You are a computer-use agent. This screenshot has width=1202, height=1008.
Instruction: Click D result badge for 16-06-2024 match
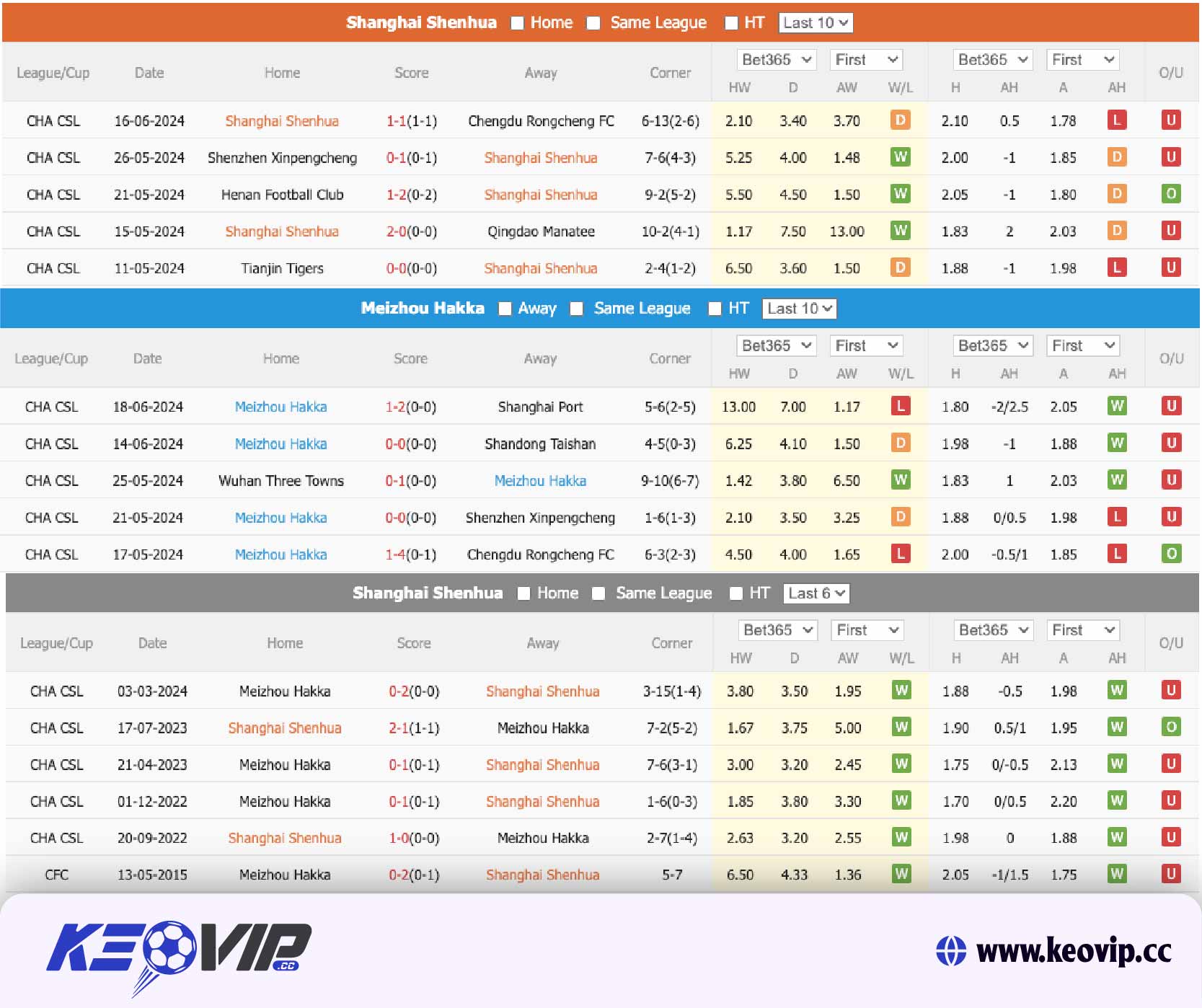point(900,120)
